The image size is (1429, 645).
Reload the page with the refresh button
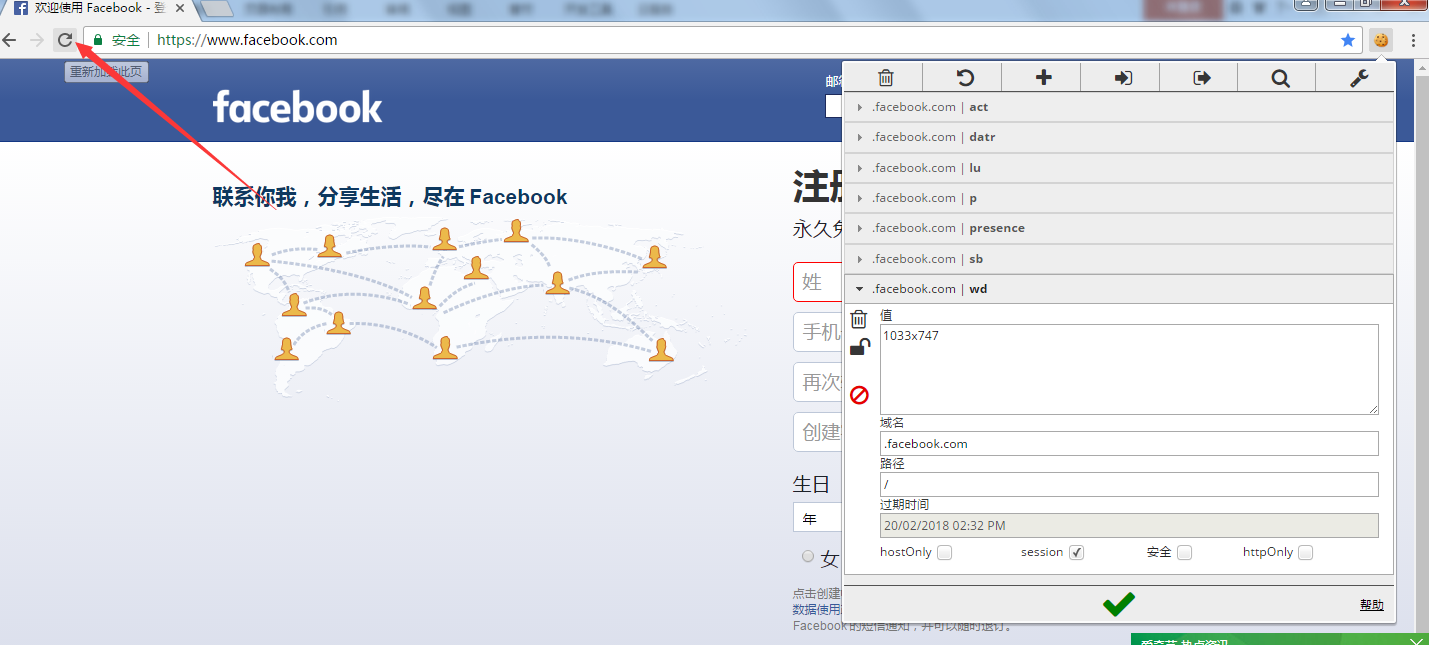pos(65,40)
